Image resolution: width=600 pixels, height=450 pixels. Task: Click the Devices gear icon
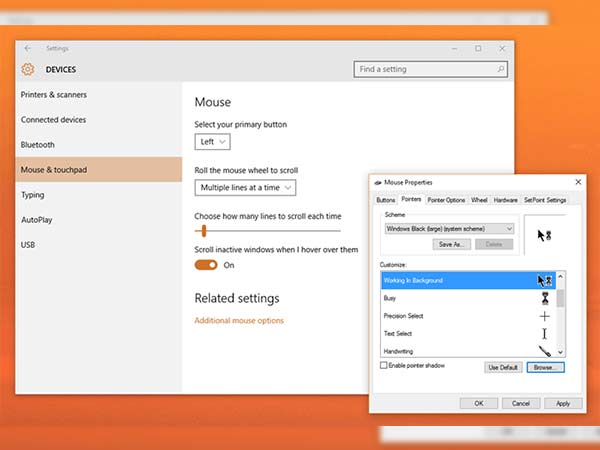pyautogui.click(x=28, y=70)
